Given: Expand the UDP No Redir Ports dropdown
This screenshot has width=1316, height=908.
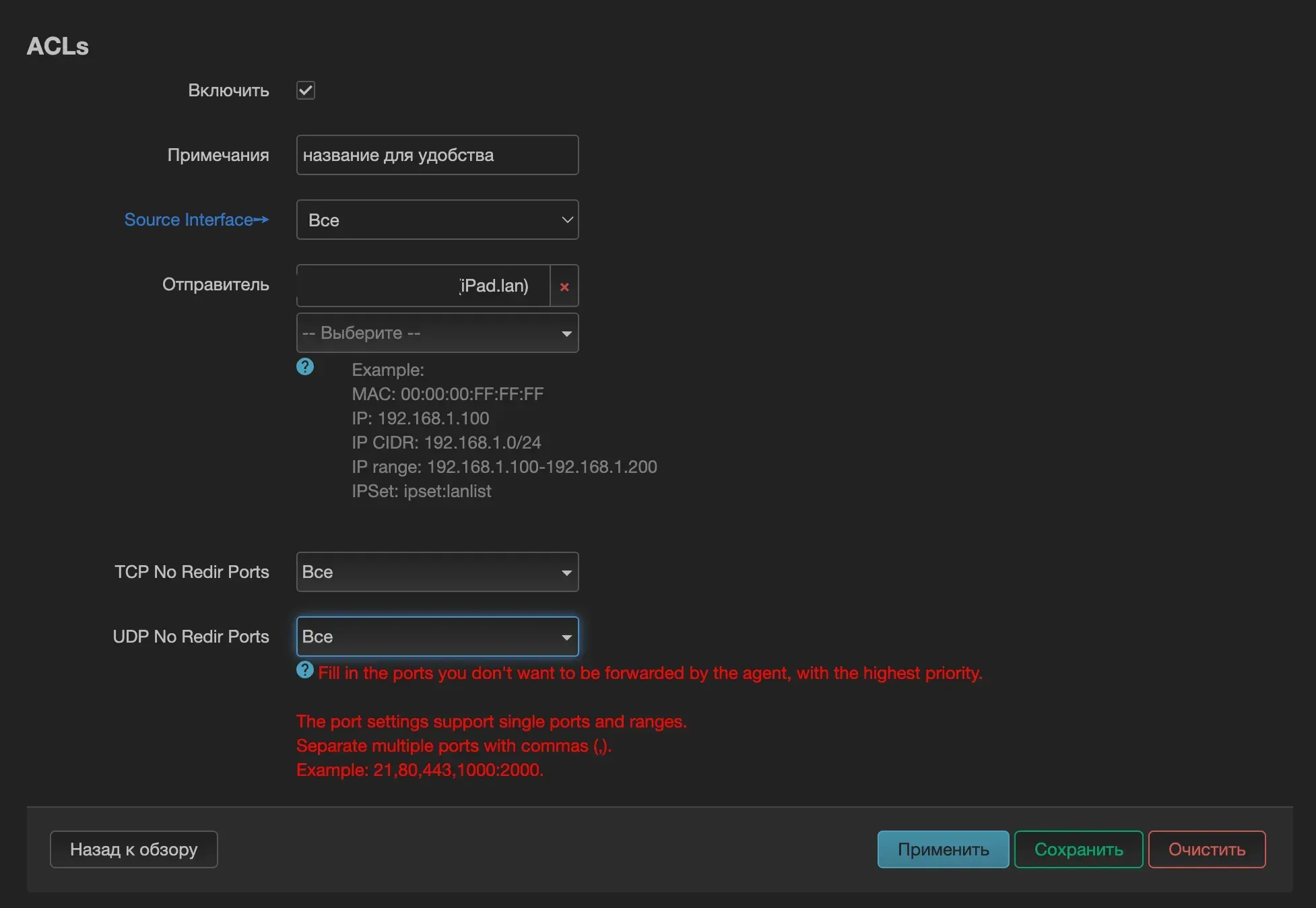Looking at the screenshot, I should 437,637.
